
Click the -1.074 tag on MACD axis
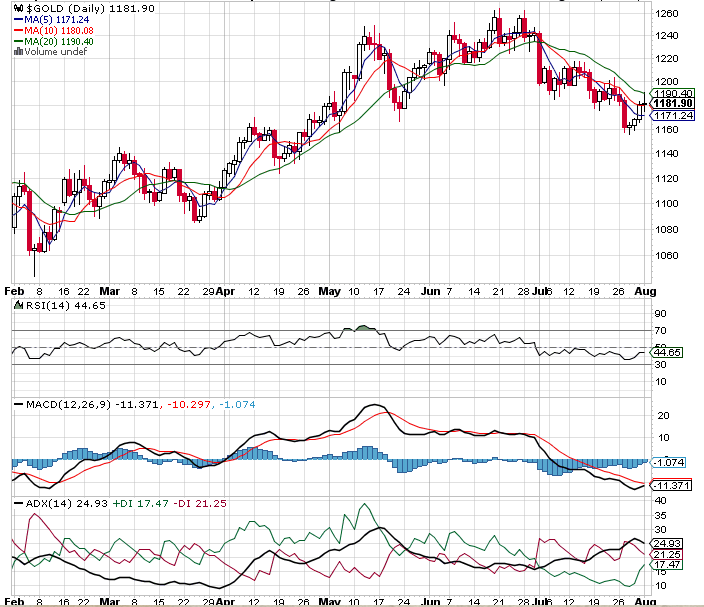click(x=669, y=462)
